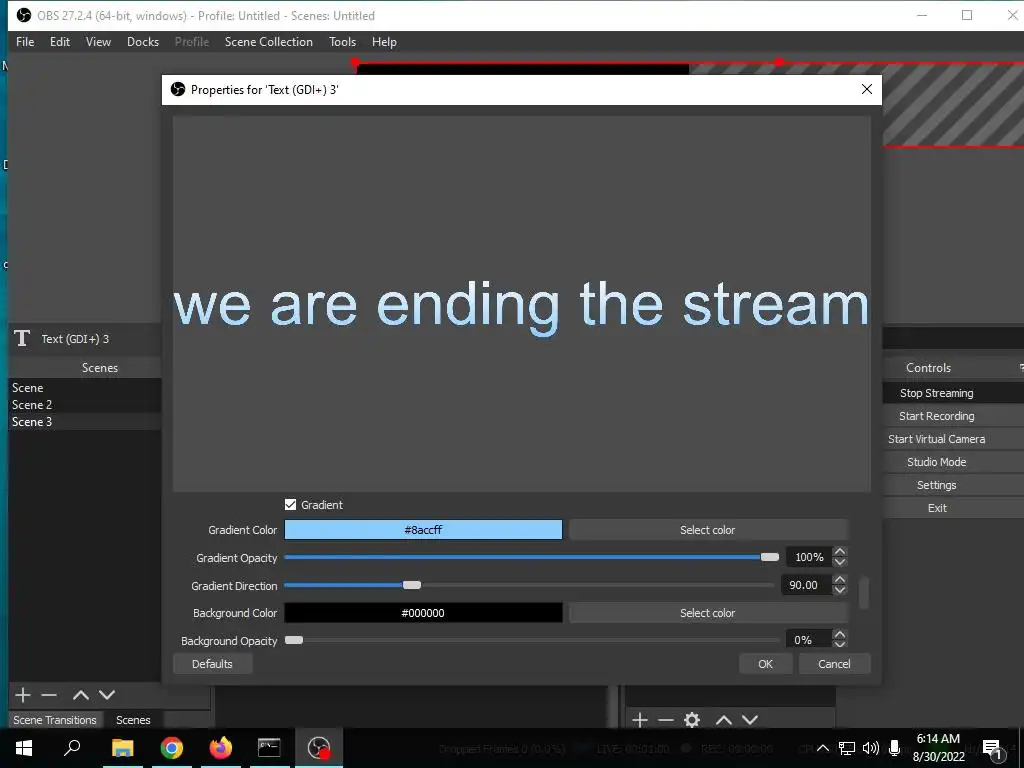Move source down with down arrow icon
The width and height of the screenshot is (1024, 768).
(x=750, y=720)
